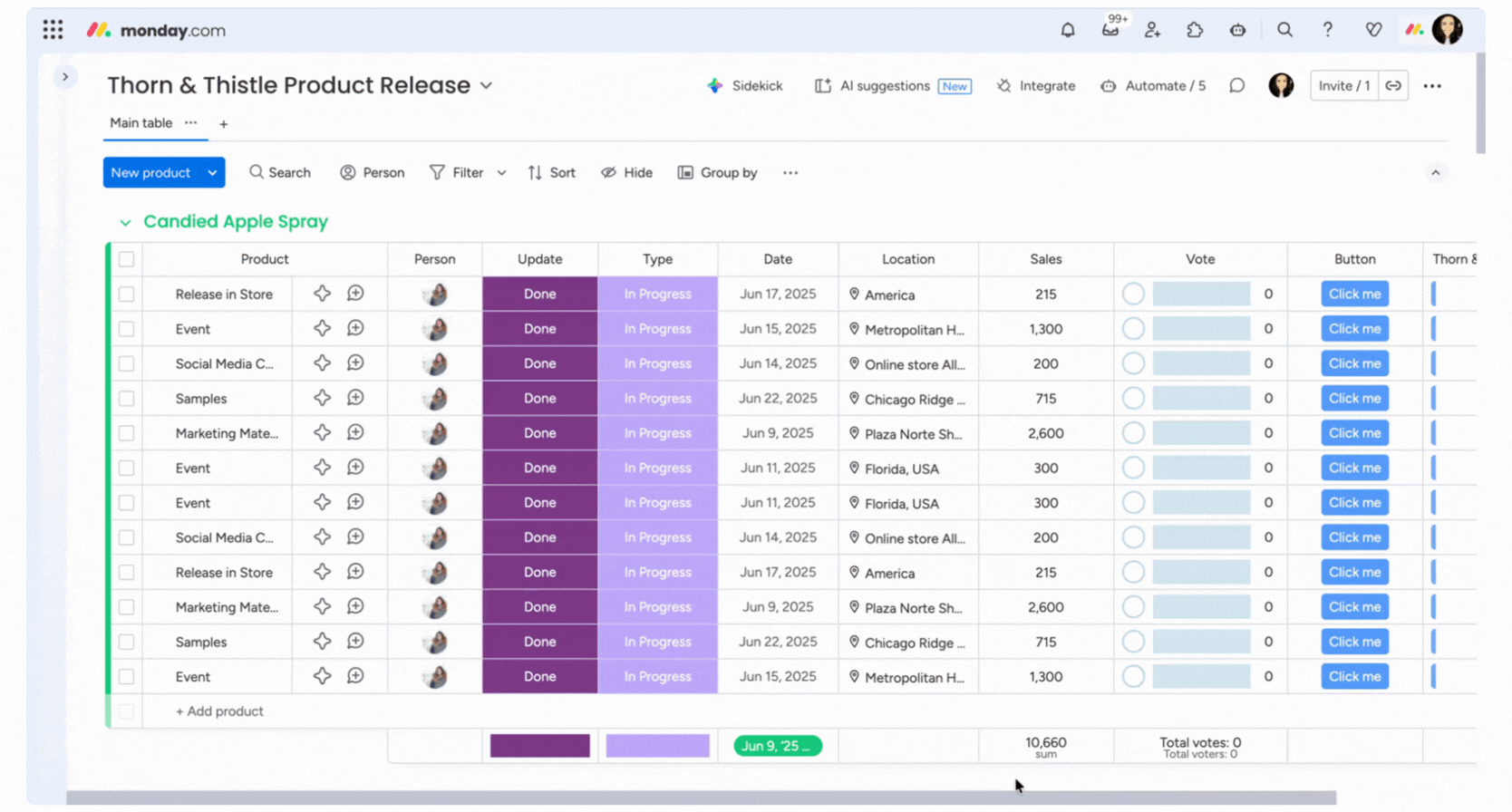The width and height of the screenshot is (1512, 812).
Task: Copy board link with the chain icon
Action: [x=1393, y=85]
